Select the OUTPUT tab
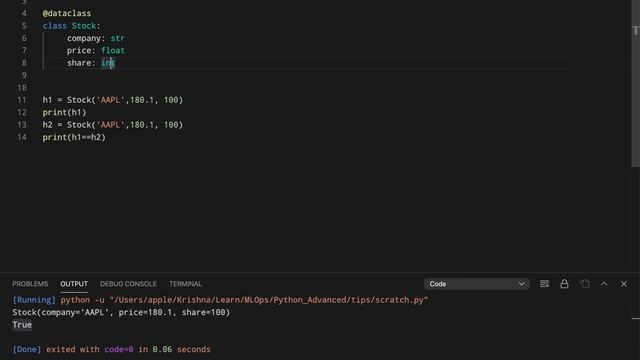The width and height of the screenshot is (640, 360). 74,284
